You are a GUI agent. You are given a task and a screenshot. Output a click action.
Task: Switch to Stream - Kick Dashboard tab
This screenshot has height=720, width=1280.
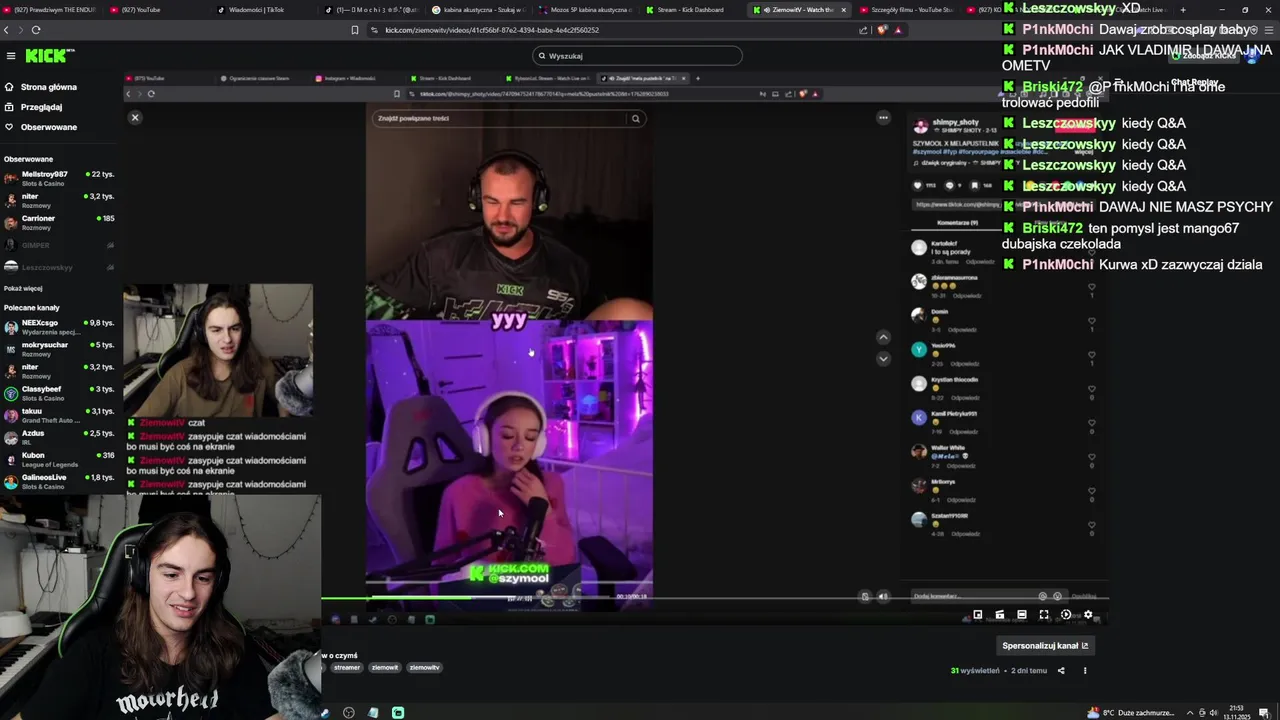pos(690,9)
